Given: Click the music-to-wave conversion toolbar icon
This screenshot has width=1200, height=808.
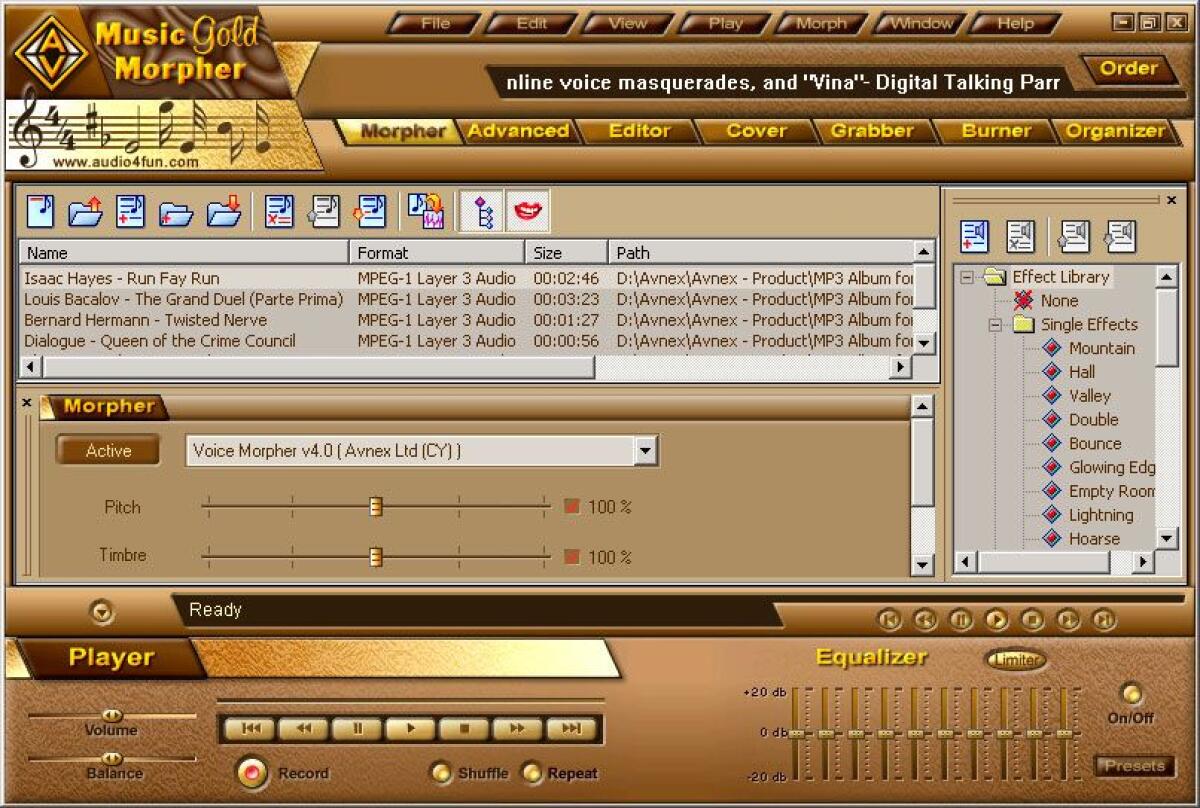Looking at the screenshot, I should point(425,210).
